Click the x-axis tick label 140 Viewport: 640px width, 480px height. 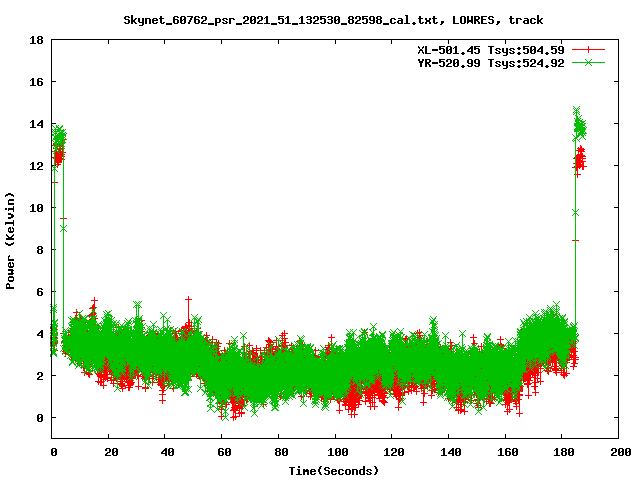[451, 452]
